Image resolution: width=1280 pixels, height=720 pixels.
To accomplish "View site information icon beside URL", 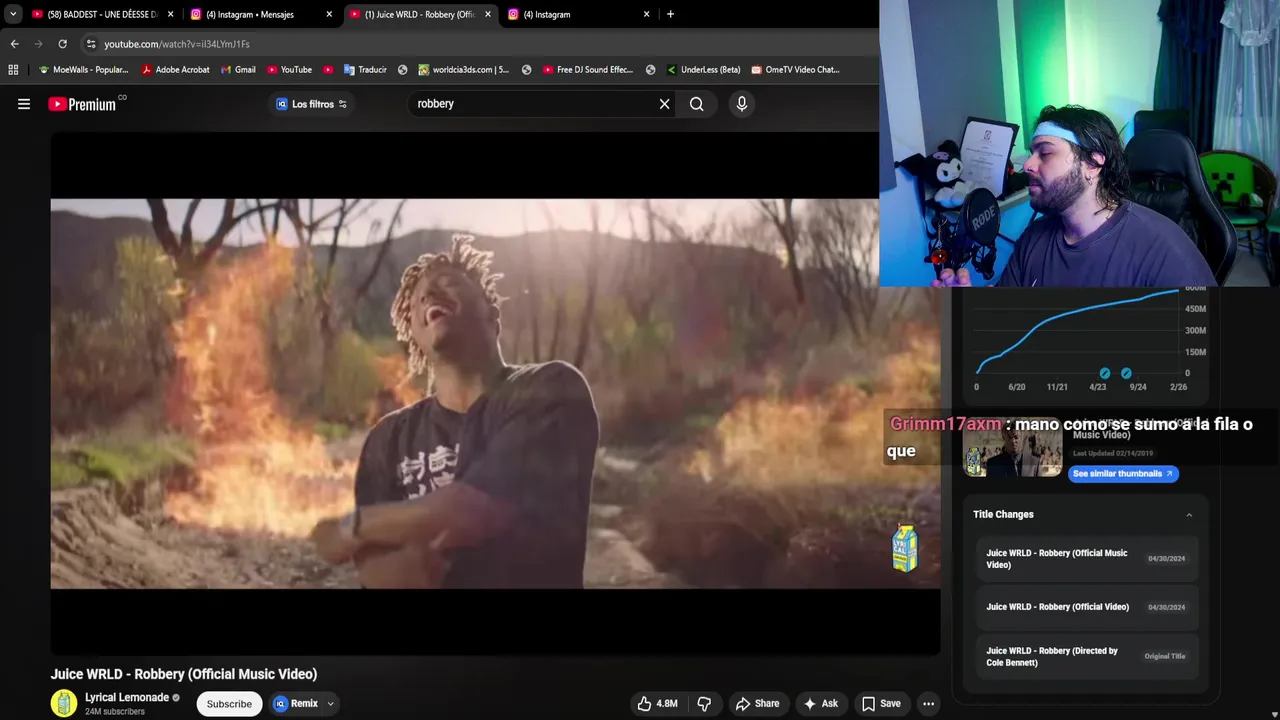I will 91,44.
